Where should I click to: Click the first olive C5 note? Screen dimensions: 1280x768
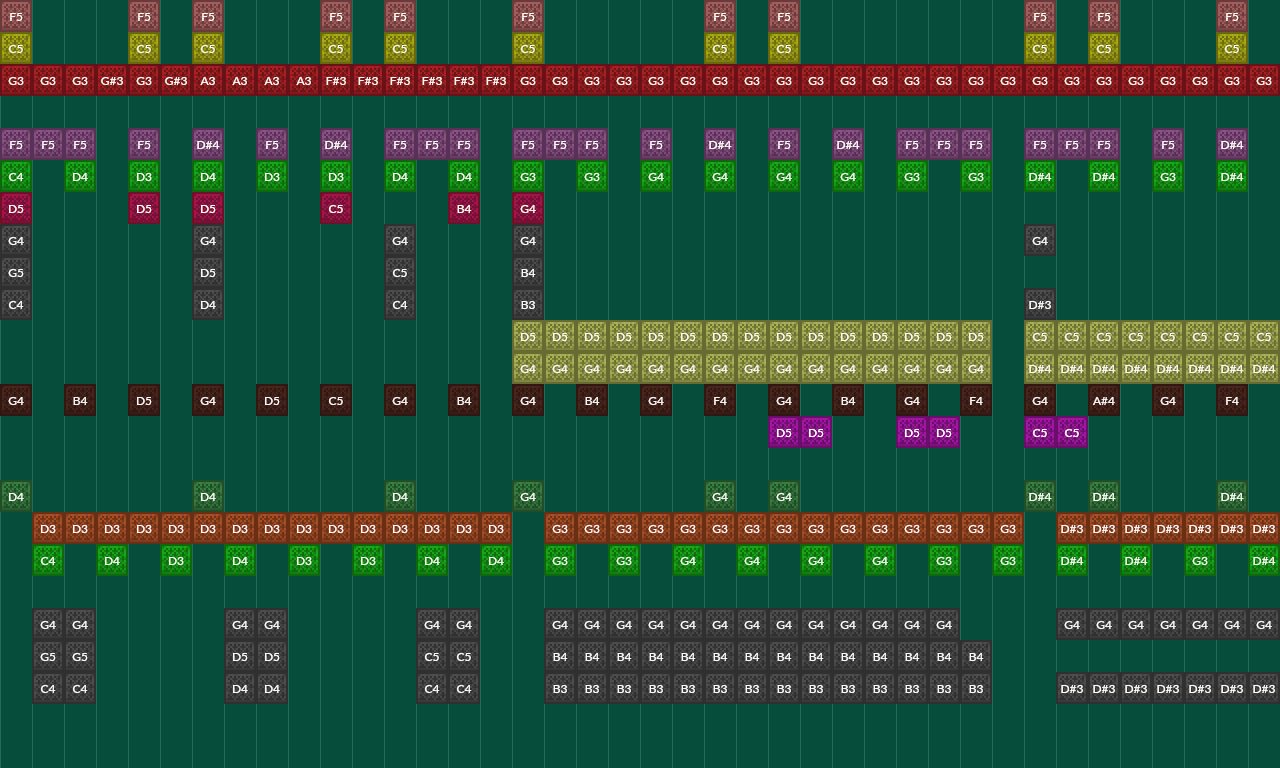tap(1040, 337)
